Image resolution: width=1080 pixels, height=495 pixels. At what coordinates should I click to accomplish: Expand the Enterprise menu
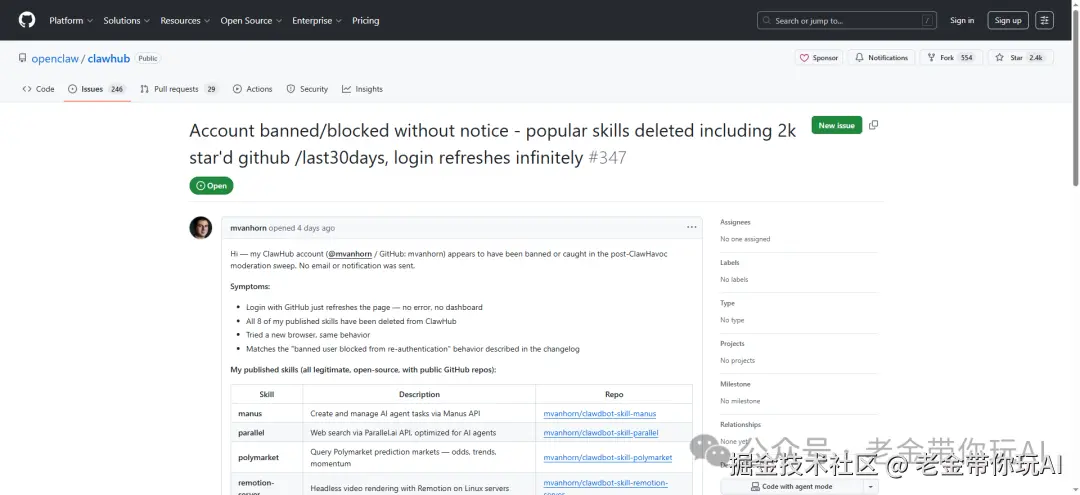[x=317, y=21]
